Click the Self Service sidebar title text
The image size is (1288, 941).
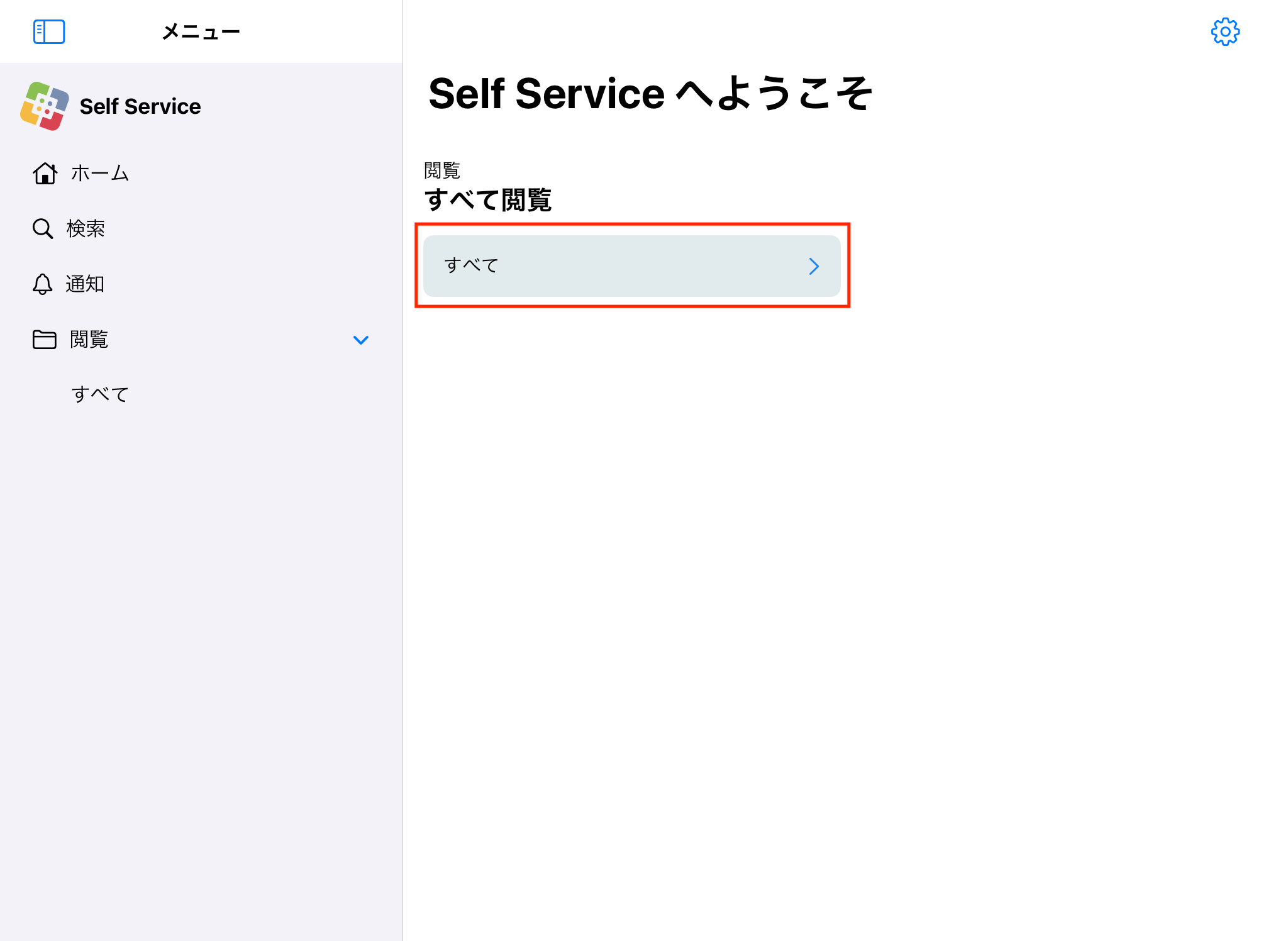click(x=140, y=106)
